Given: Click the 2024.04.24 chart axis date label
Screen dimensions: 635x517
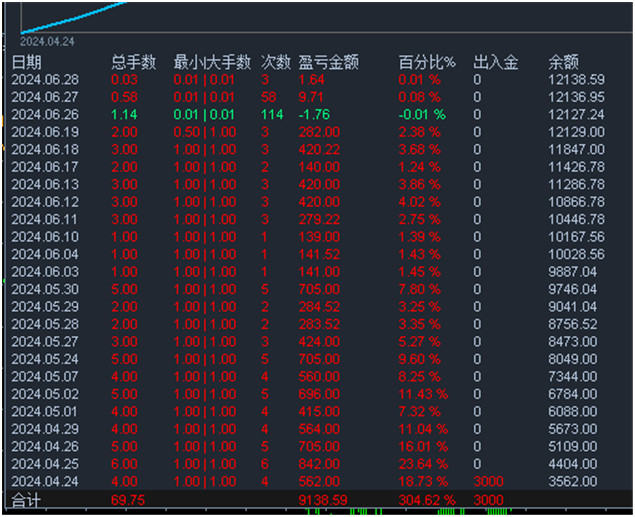Looking at the screenshot, I should point(47,42).
